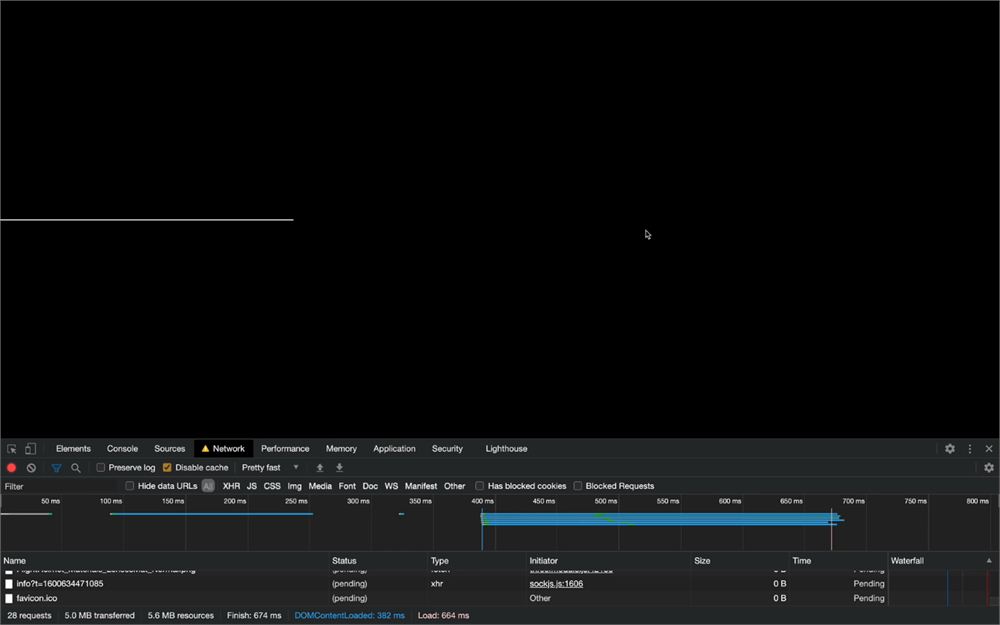Filter requests by Other type
Screen dimensions: 1000x625
click(x=455, y=486)
